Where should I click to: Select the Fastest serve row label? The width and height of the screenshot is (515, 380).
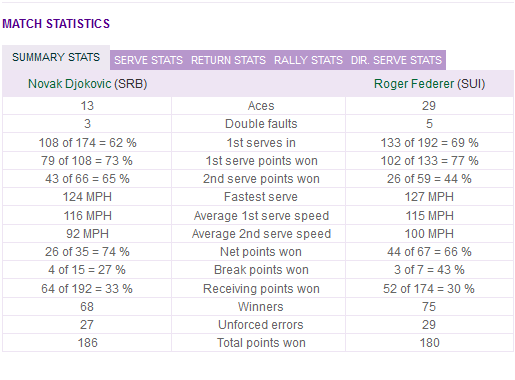coord(261,197)
